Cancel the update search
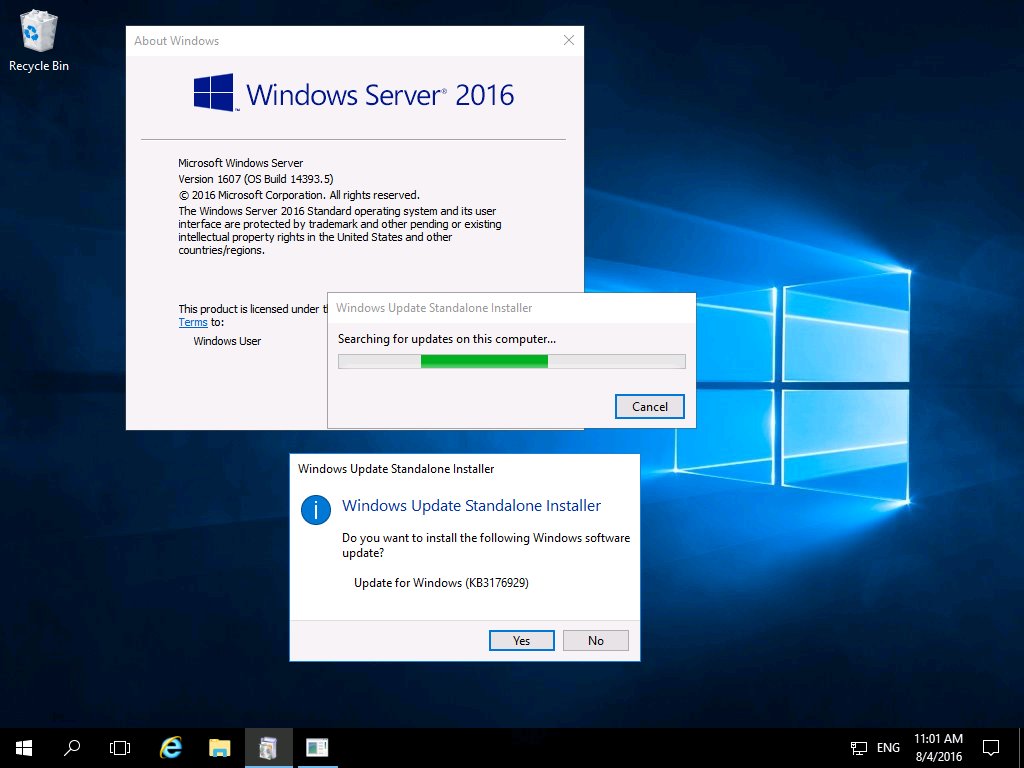The image size is (1024, 768). coord(649,406)
